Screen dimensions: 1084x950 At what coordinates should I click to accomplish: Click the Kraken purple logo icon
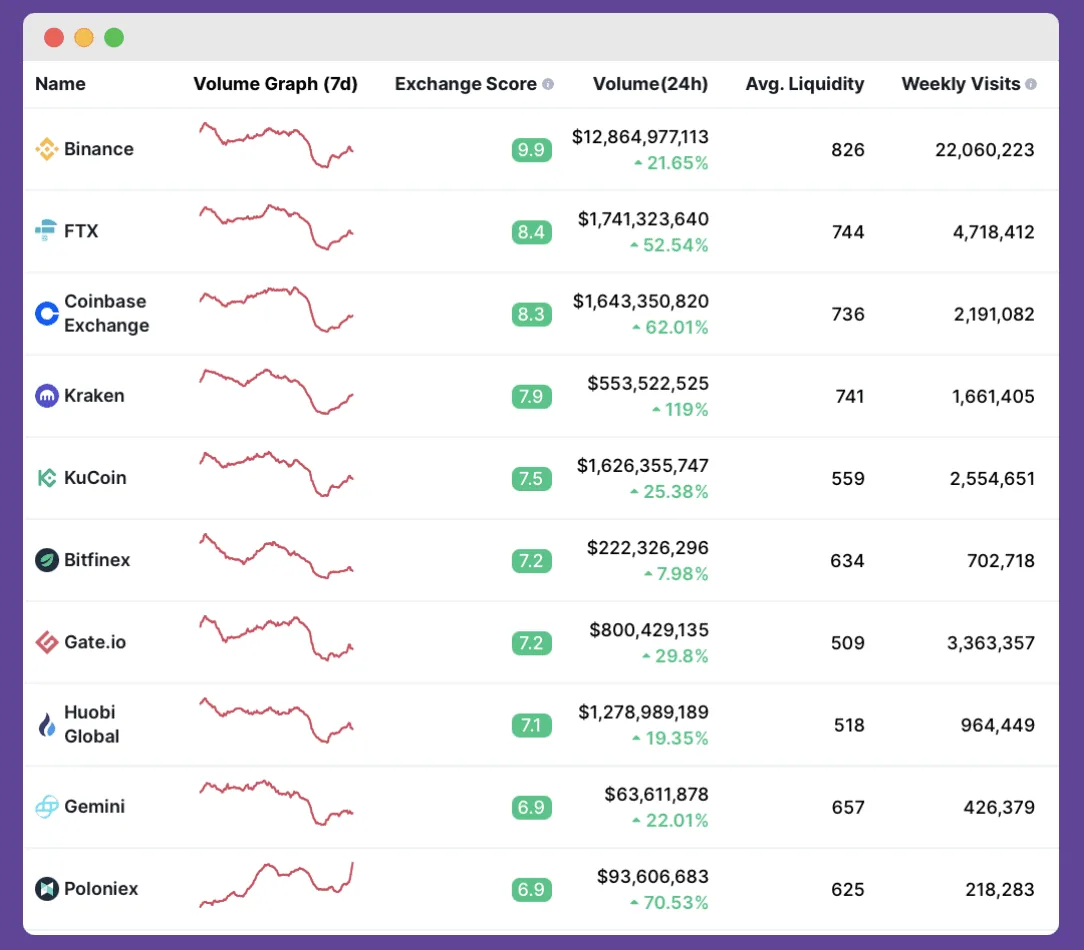click(x=45, y=395)
